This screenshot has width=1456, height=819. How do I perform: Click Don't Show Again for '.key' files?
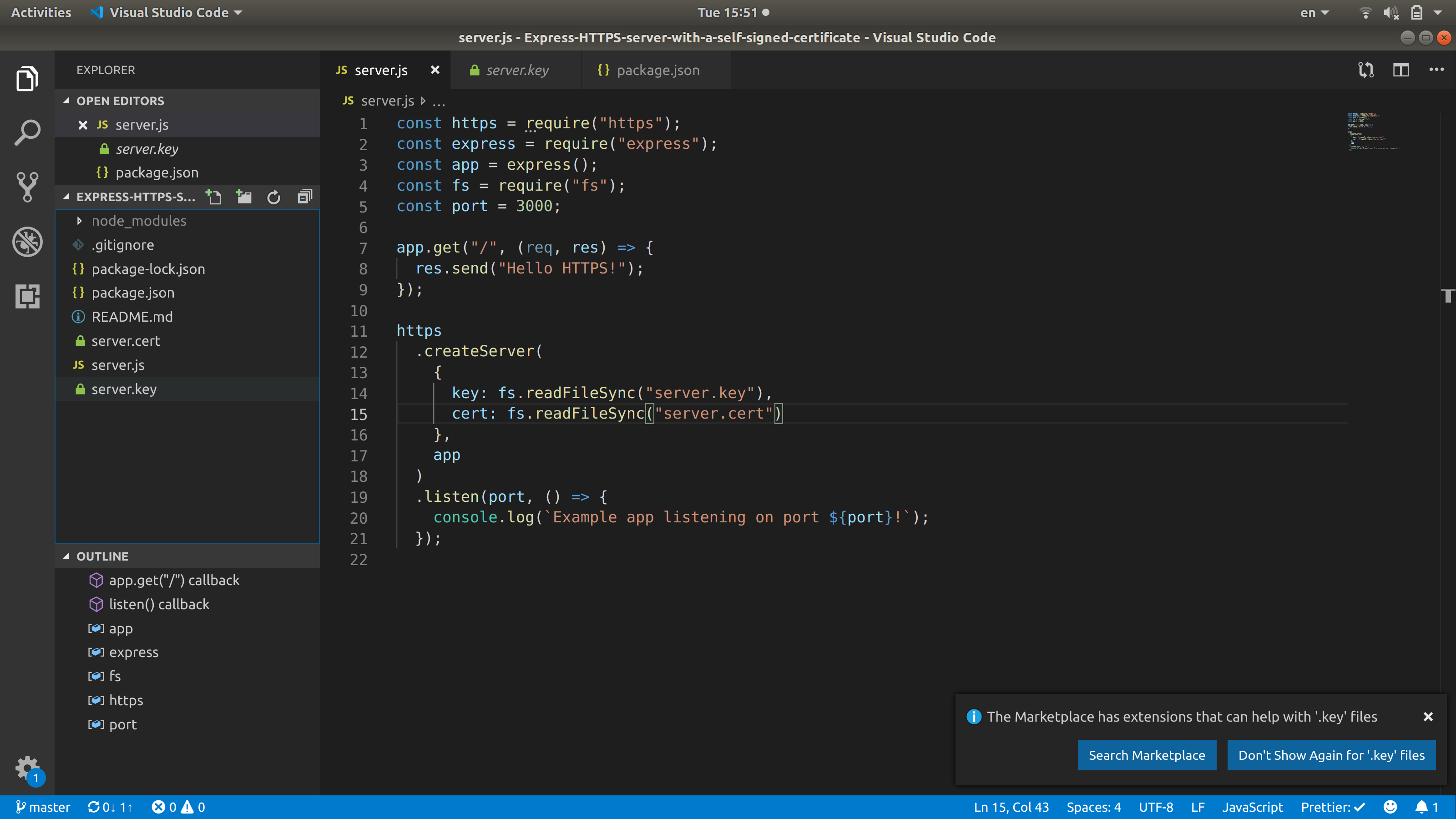[1331, 755]
